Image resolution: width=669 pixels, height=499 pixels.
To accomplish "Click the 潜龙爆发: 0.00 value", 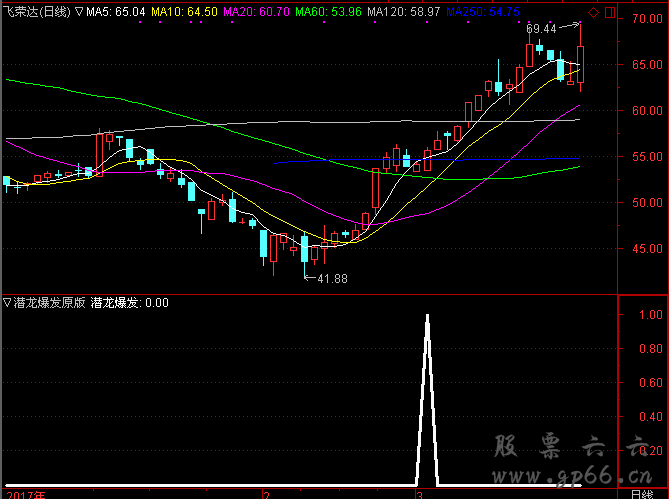I will pos(130,303).
